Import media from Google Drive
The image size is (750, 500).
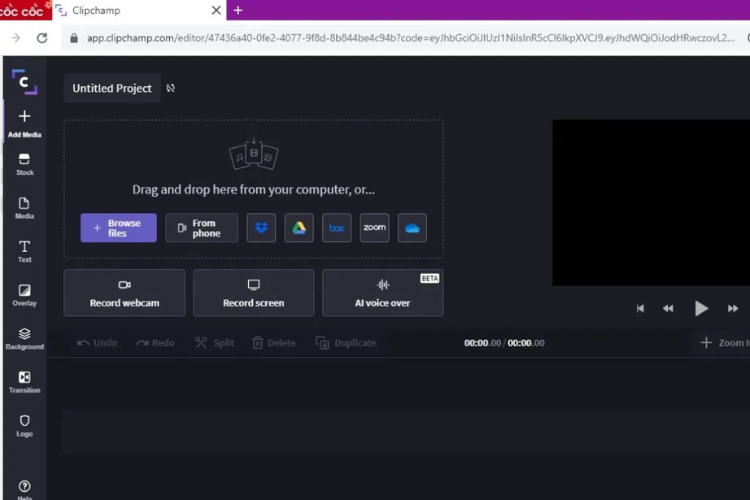[299, 228]
